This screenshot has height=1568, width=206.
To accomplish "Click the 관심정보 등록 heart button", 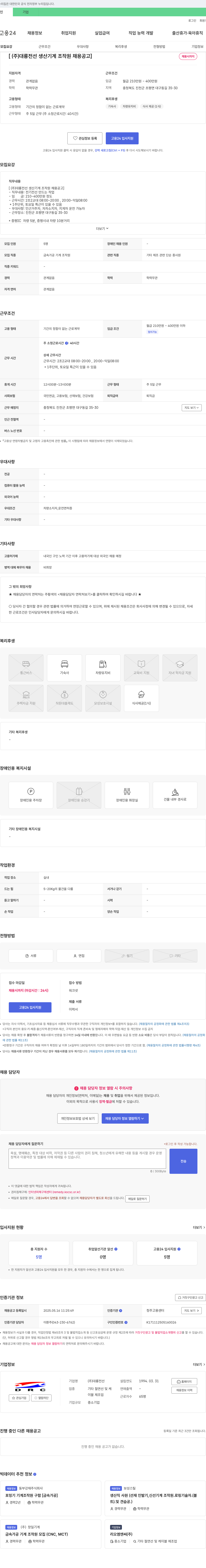I will [x=85, y=138].
